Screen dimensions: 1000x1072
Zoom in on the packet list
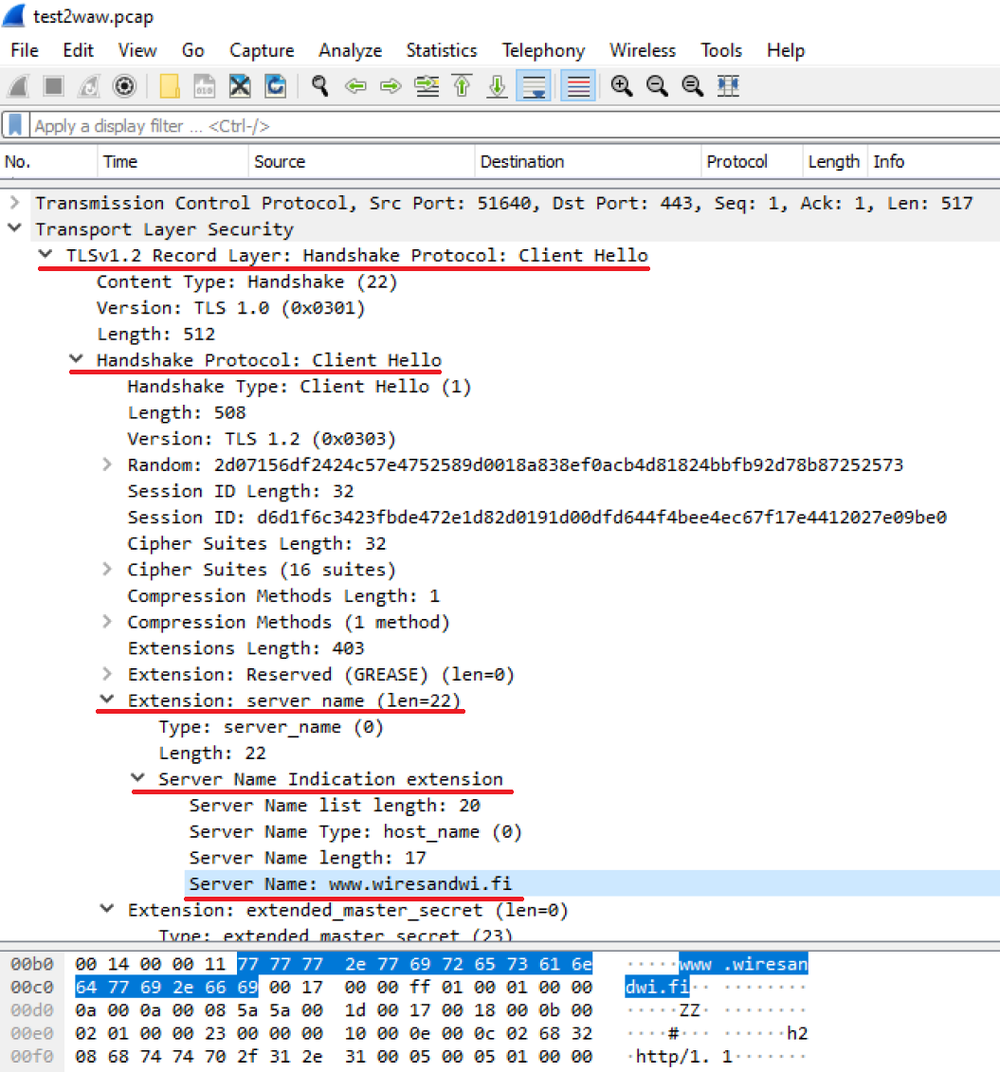[621, 86]
